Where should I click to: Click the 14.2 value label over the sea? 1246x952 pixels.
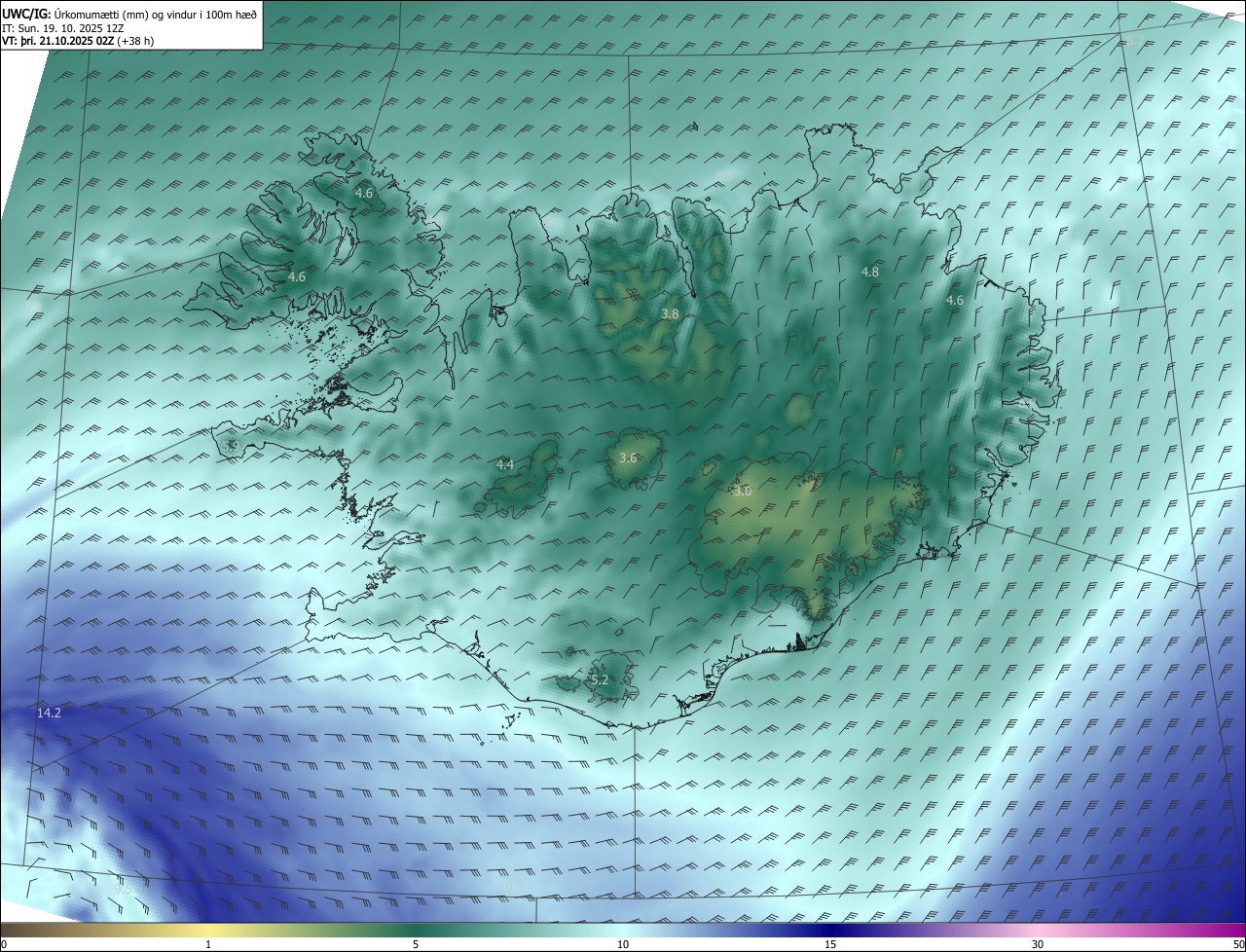point(49,714)
